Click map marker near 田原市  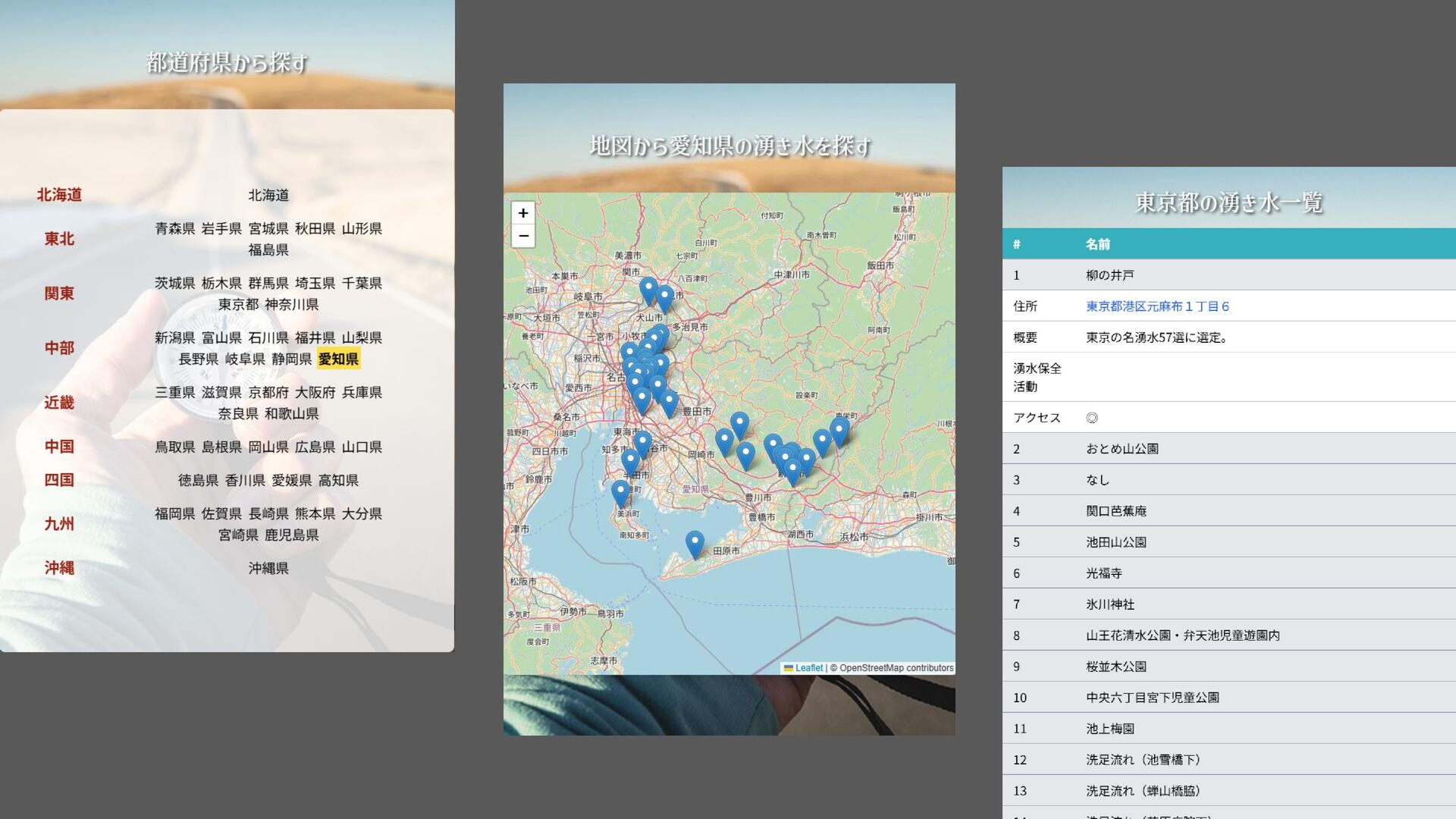click(695, 543)
